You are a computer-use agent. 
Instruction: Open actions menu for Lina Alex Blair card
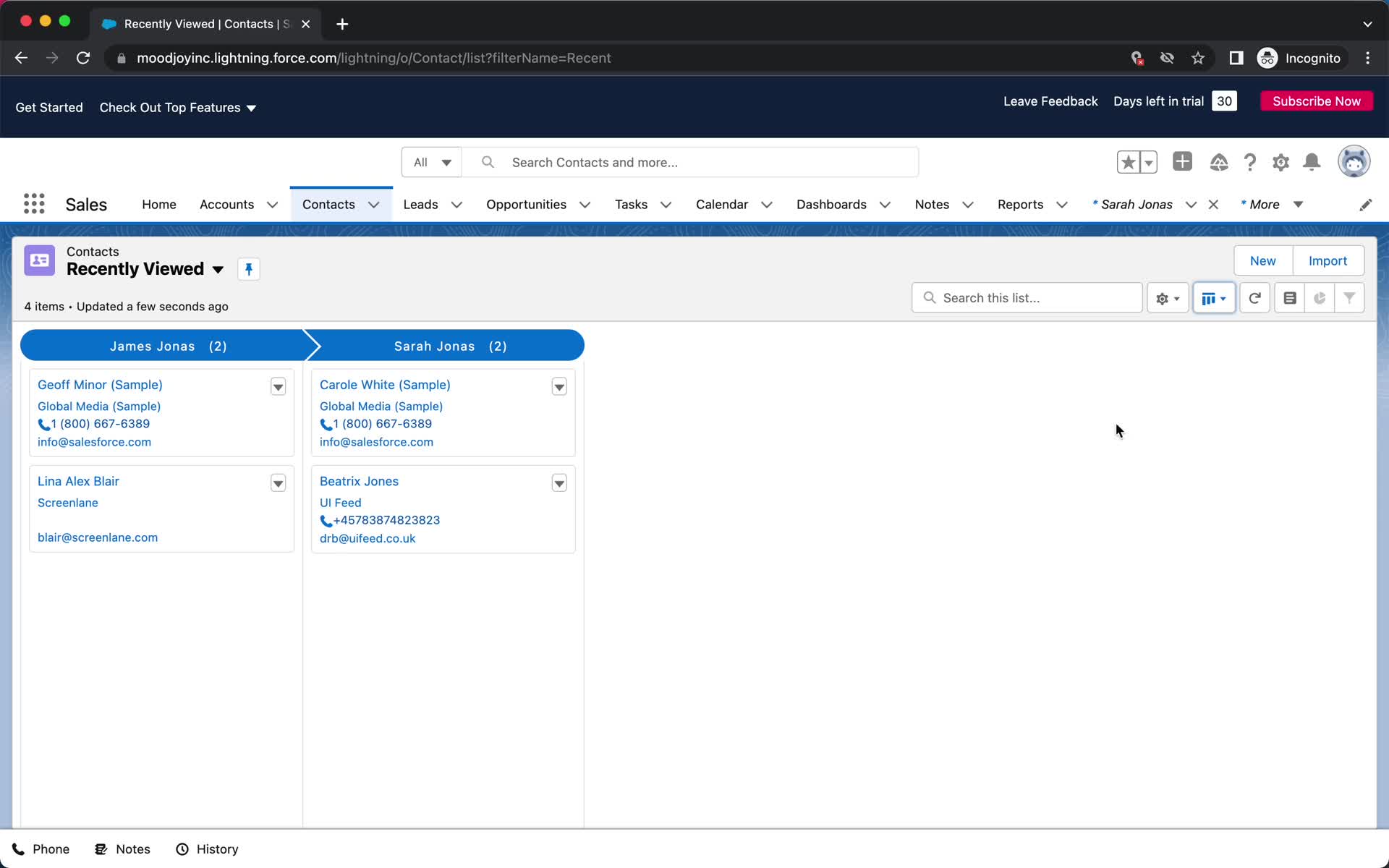[x=278, y=483]
